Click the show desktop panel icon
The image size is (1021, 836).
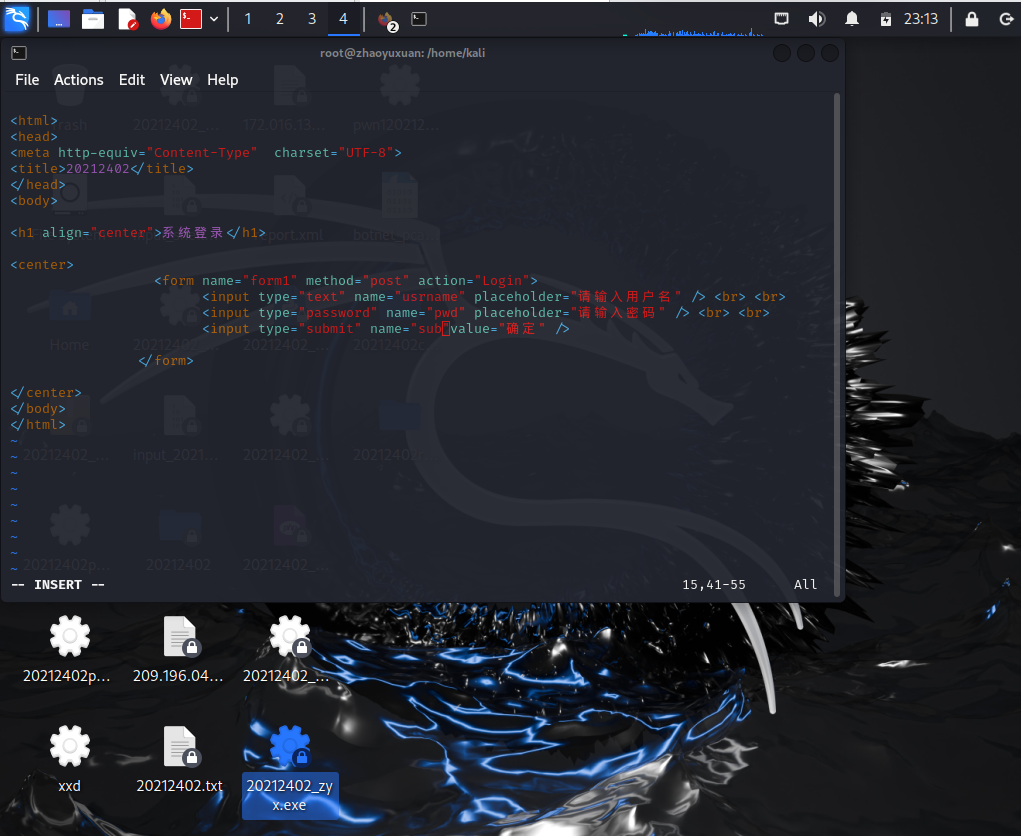coord(59,20)
